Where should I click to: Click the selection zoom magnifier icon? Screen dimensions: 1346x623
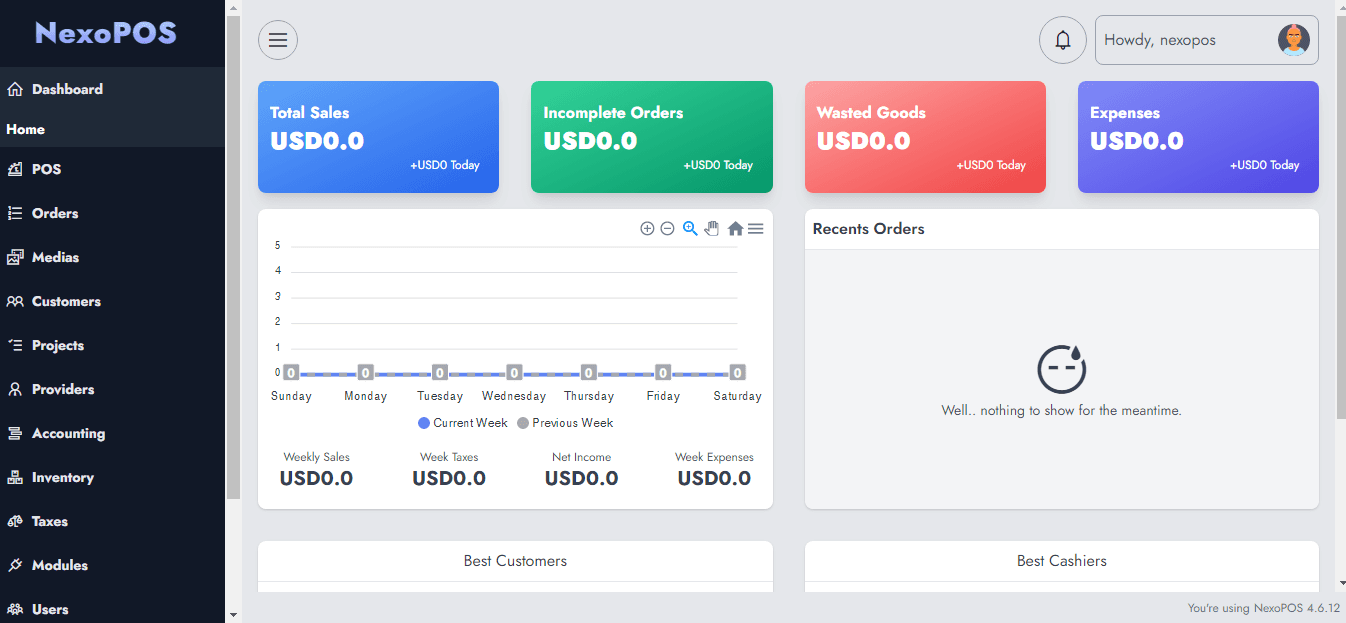point(689,228)
